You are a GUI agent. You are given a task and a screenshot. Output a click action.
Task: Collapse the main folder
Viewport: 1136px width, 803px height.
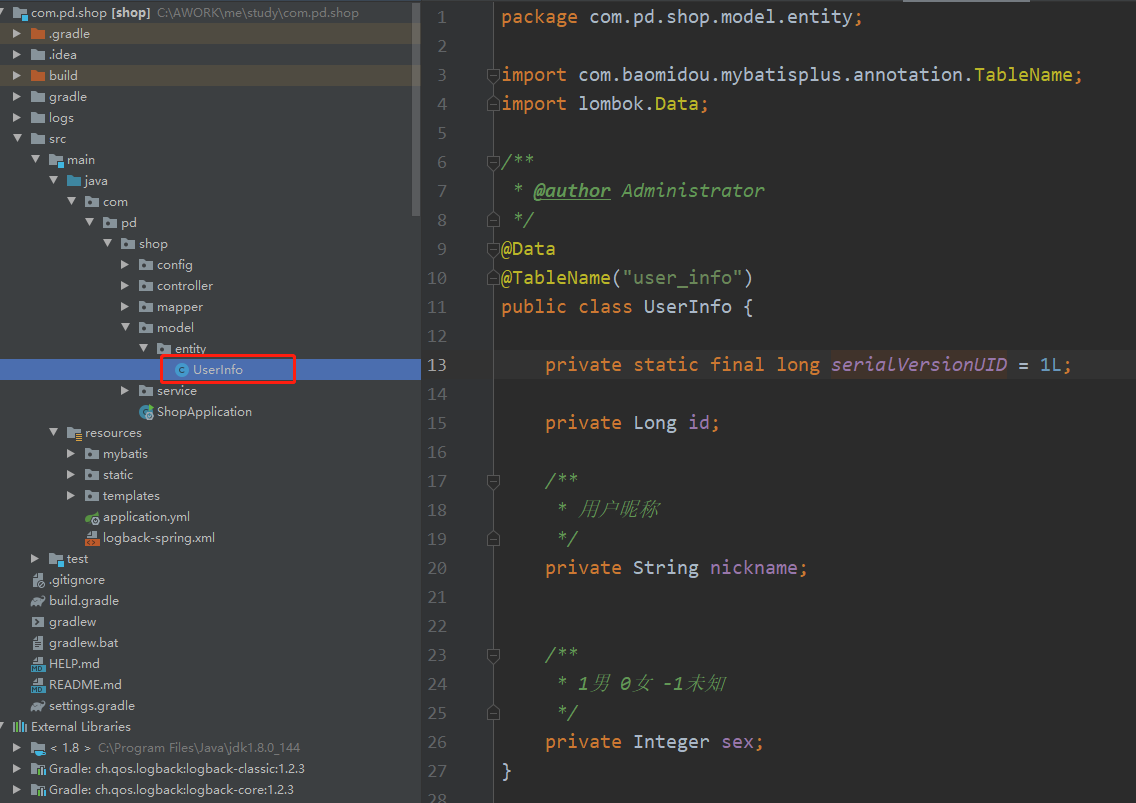pos(36,159)
